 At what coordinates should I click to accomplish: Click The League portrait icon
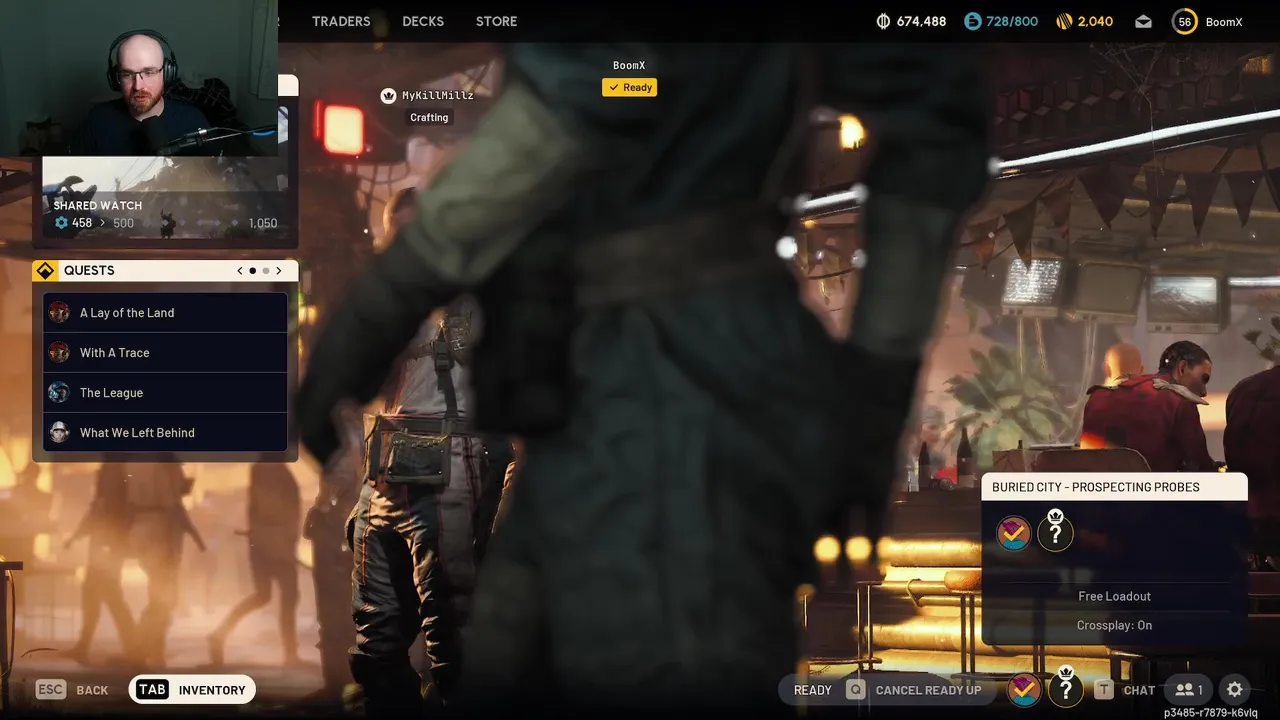click(x=59, y=392)
